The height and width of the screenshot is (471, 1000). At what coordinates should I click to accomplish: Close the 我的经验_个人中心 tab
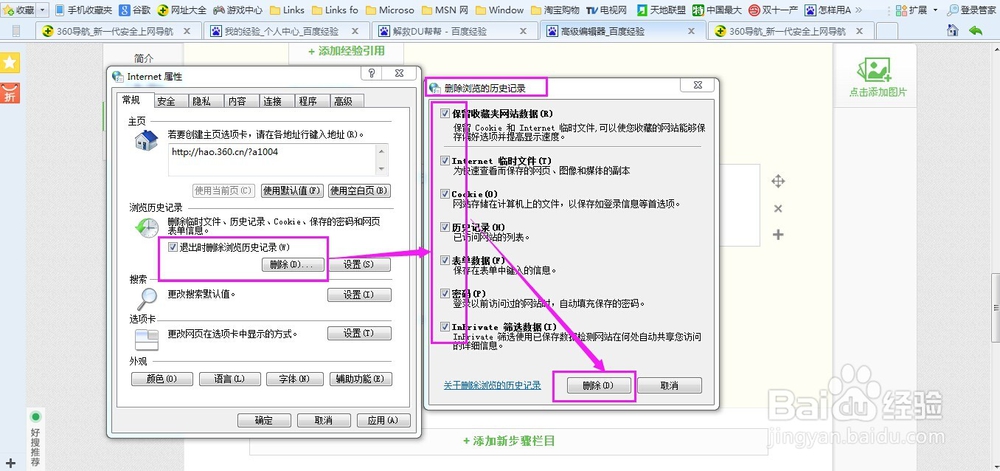click(x=355, y=31)
